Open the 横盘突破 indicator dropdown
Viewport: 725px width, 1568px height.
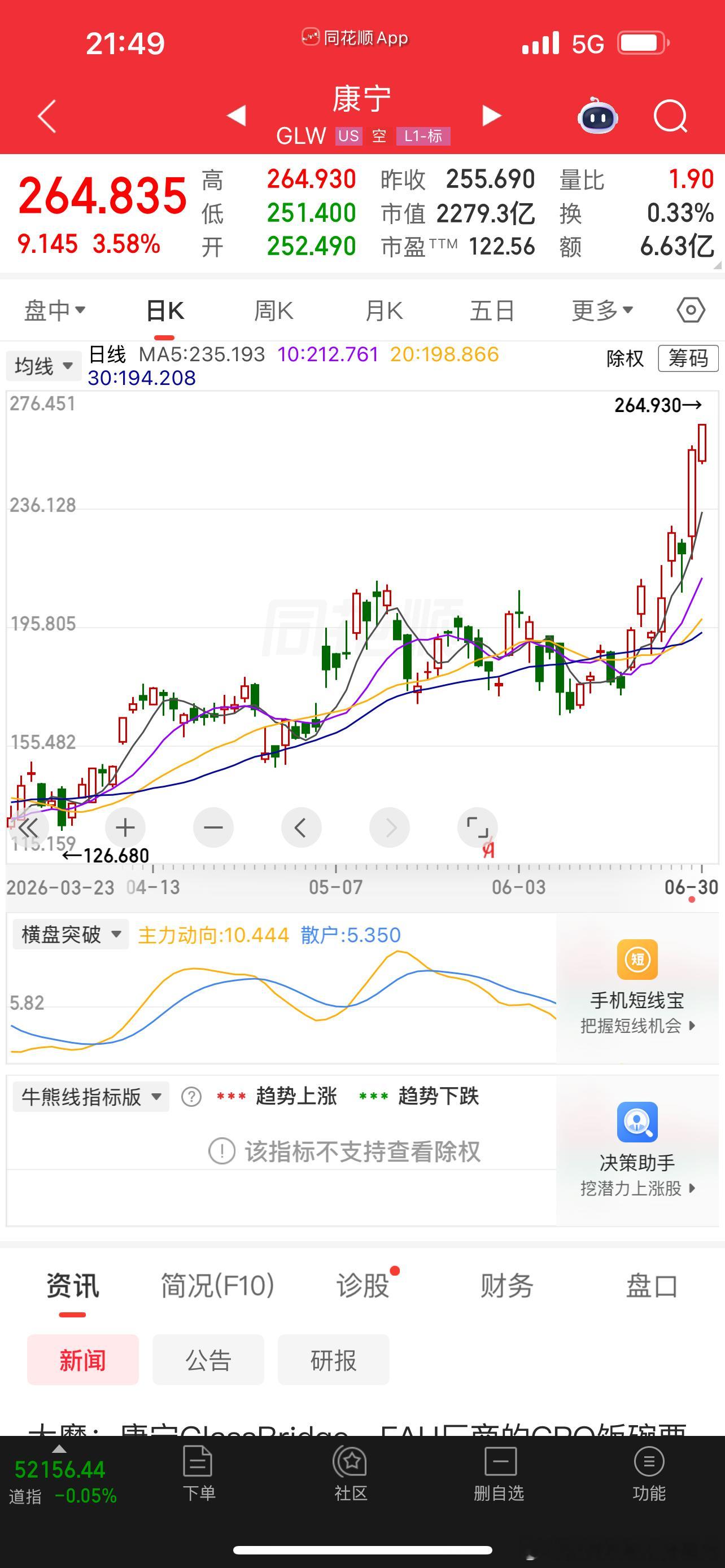(71, 934)
